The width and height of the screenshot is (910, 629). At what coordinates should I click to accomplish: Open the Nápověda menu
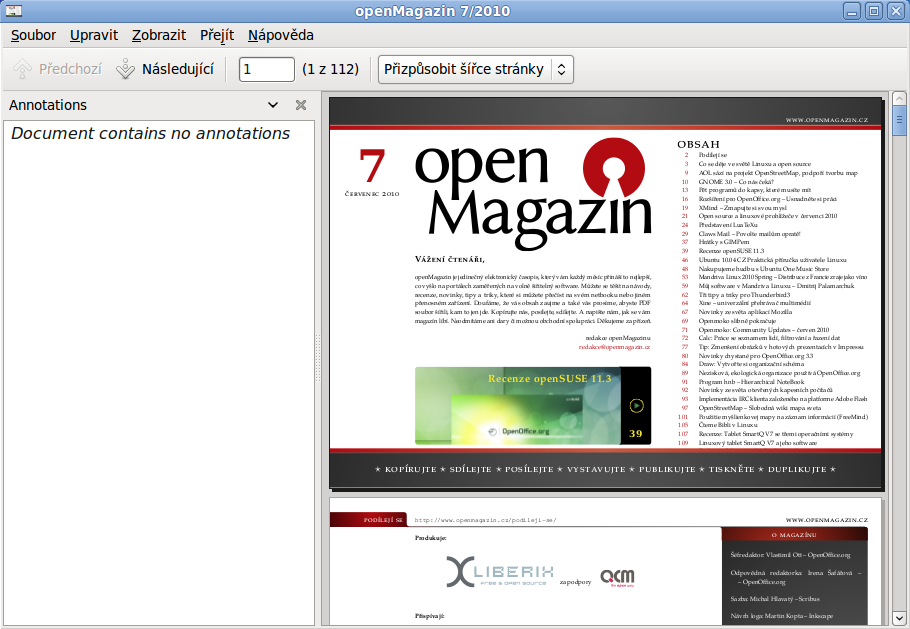281,35
